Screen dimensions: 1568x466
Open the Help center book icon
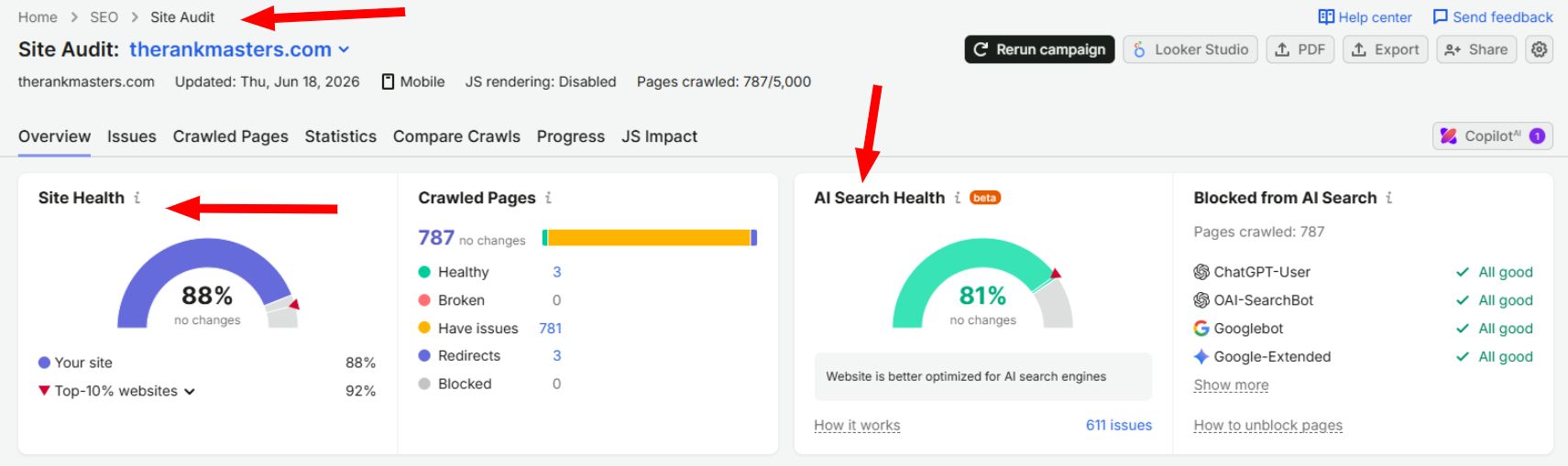1325,16
